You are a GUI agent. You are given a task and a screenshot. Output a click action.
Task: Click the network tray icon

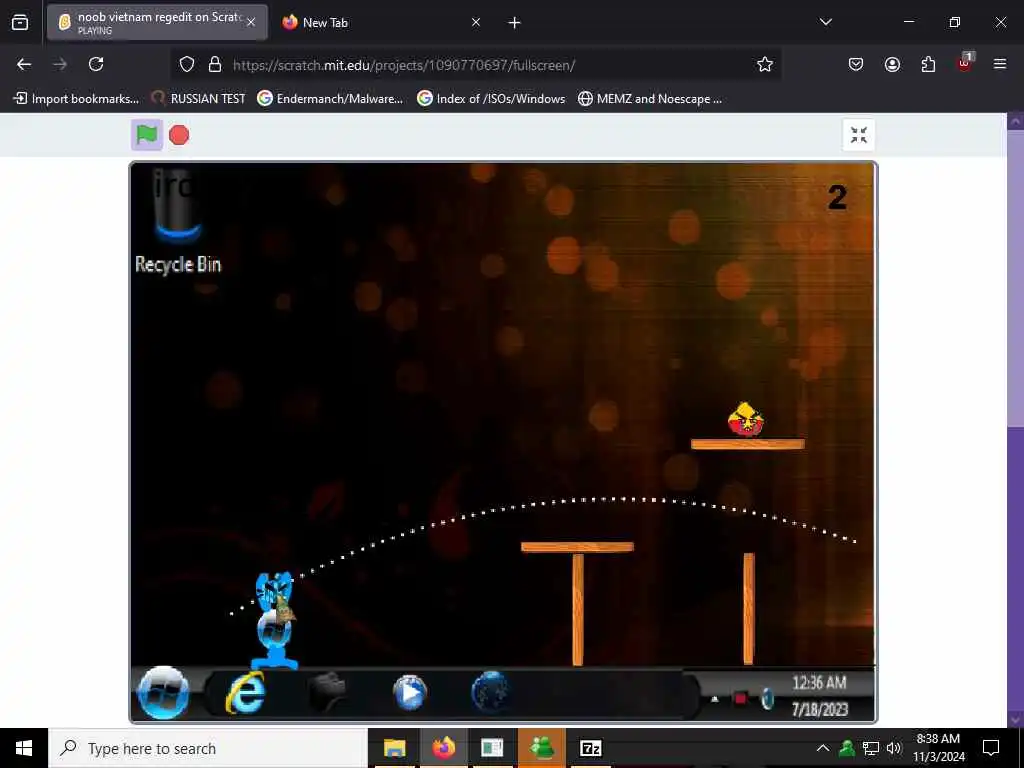coord(871,748)
